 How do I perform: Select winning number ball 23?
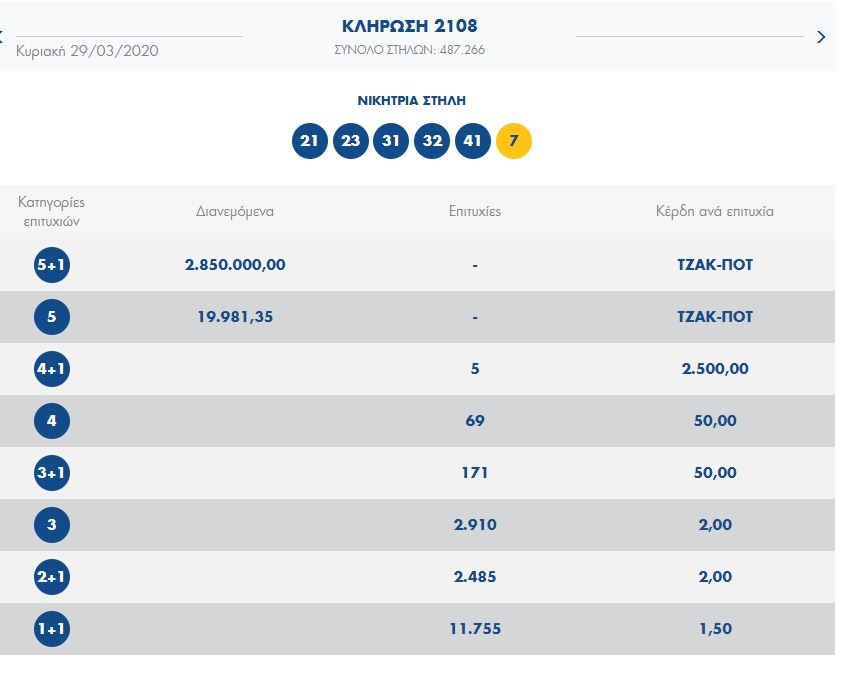click(x=350, y=141)
